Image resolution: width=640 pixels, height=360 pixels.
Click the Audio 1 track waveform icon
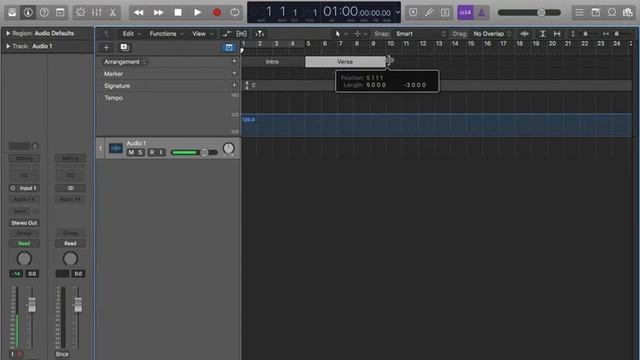[116, 148]
